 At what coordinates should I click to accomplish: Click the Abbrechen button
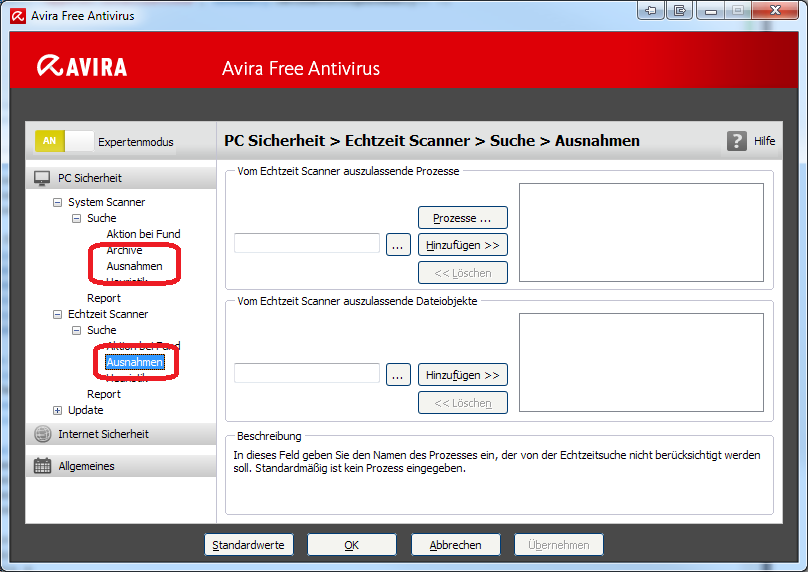point(456,545)
